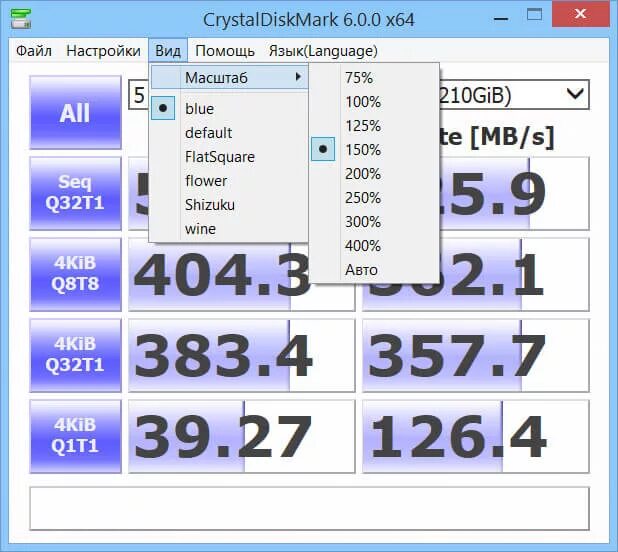Open the Помощь menu
The image size is (618, 552).
[225, 51]
